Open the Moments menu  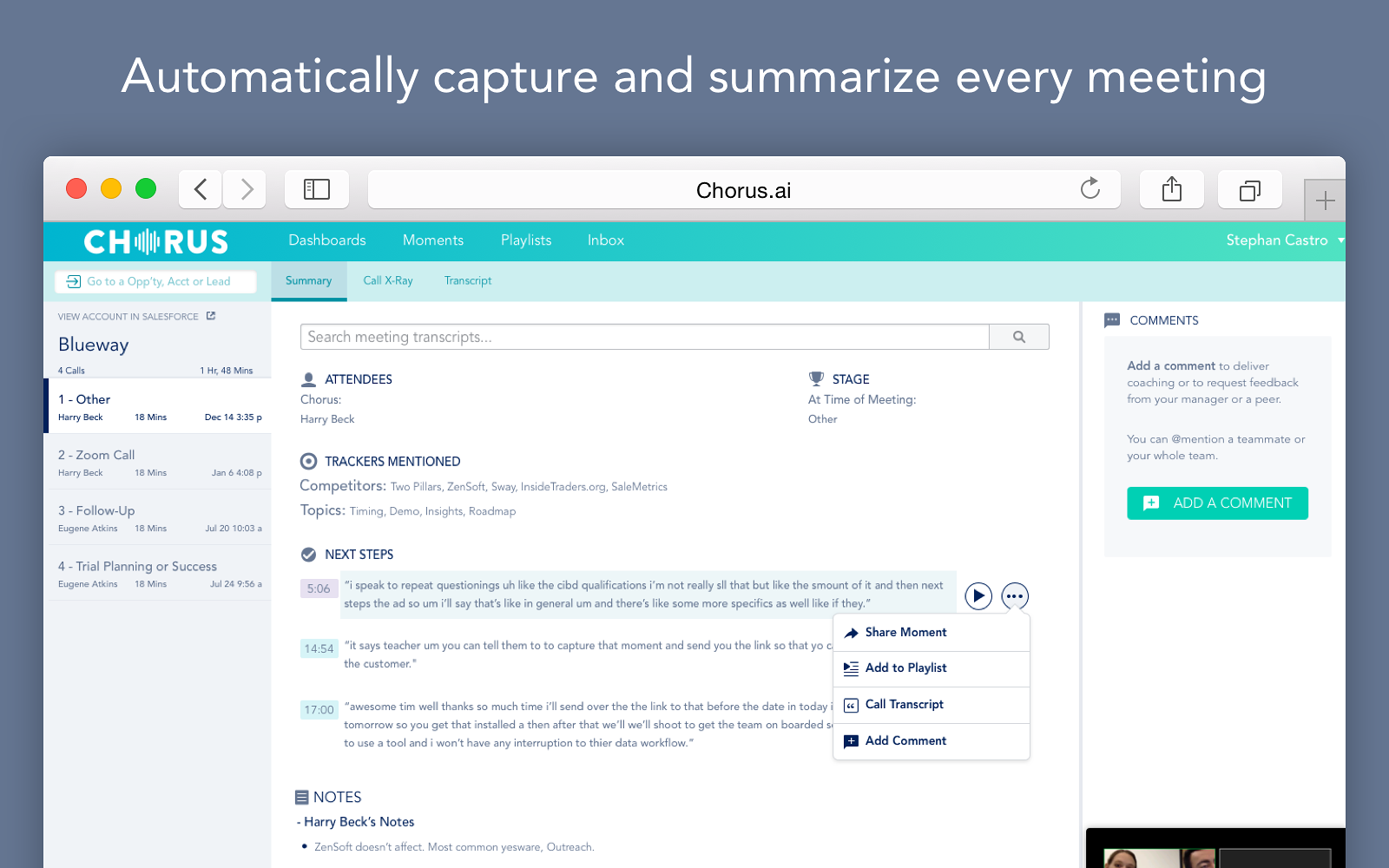(433, 240)
